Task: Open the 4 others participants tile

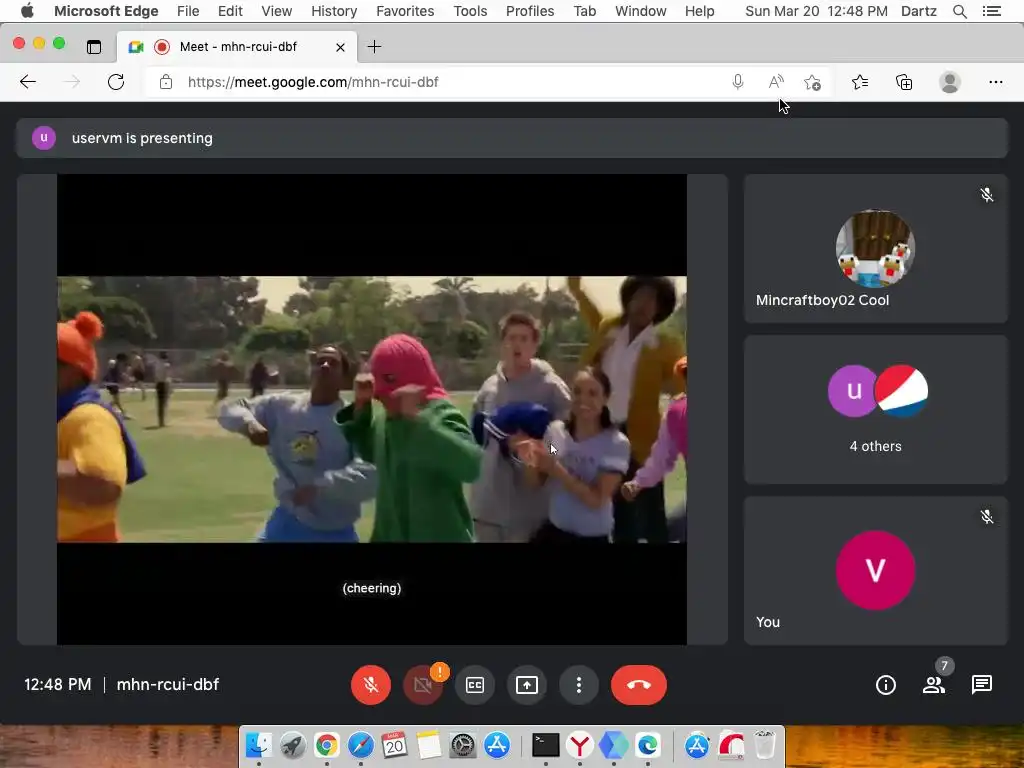Action: click(876, 409)
